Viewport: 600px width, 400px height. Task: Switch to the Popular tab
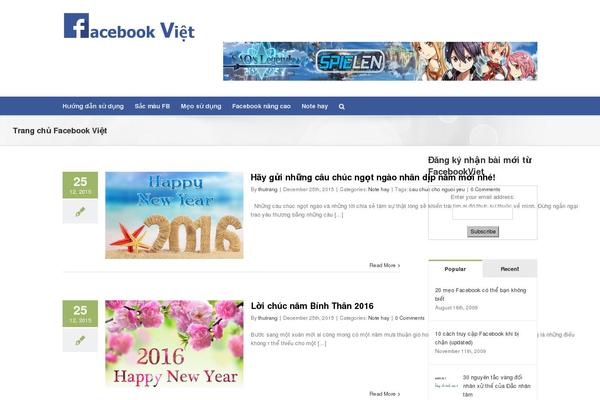pos(455,269)
